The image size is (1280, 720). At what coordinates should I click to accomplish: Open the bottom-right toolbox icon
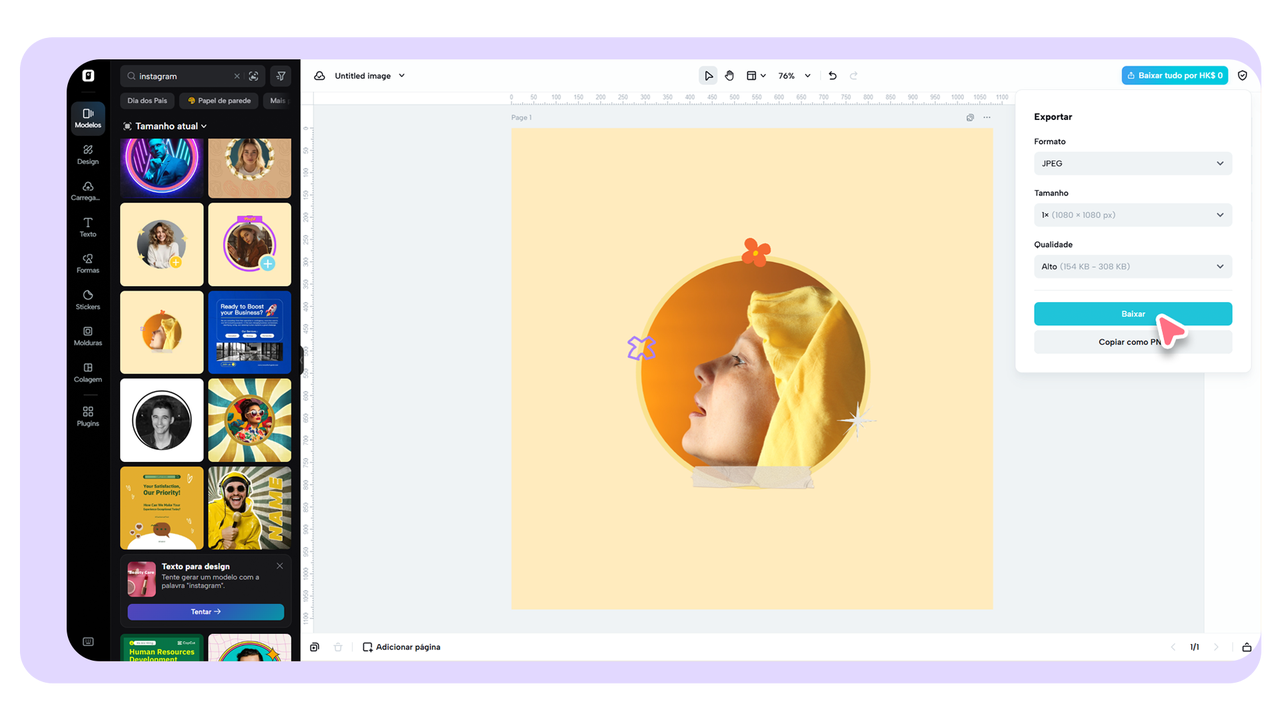[x=1247, y=647]
